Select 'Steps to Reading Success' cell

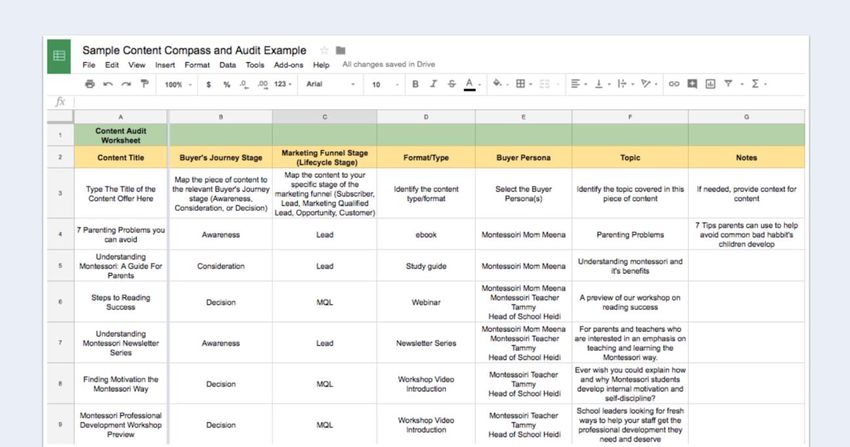[x=120, y=302]
